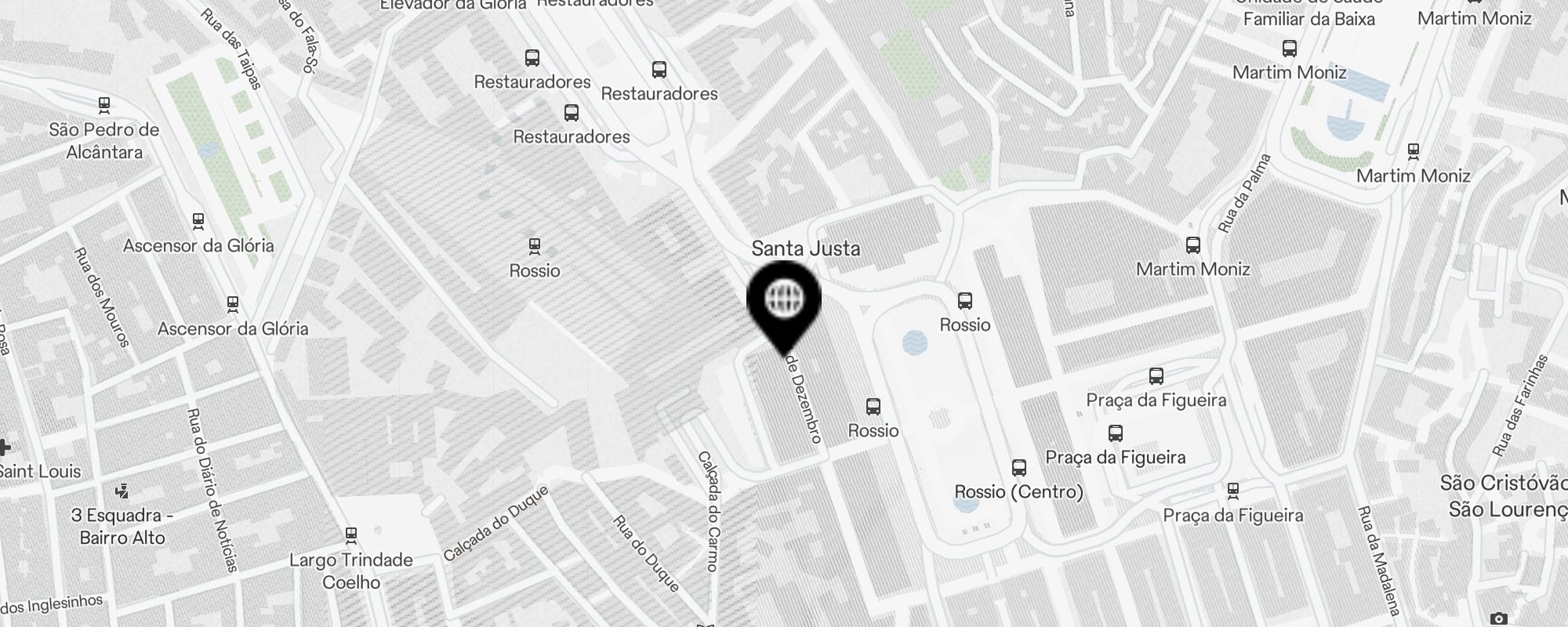This screenshot has height=627, width=1568.
Task: Select the Santa Justa map label
Action: [x=806, y=248]
